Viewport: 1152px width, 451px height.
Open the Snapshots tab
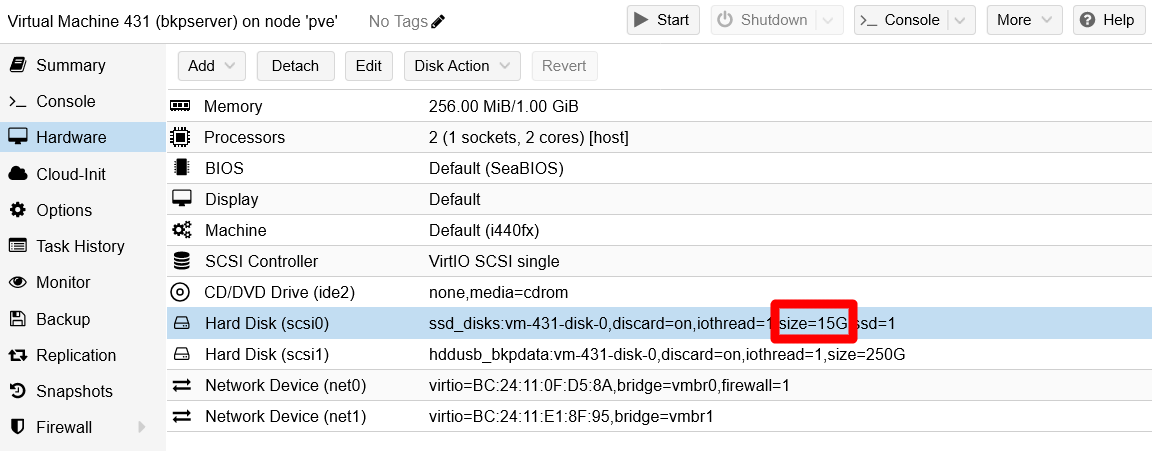tap(83, 391)
